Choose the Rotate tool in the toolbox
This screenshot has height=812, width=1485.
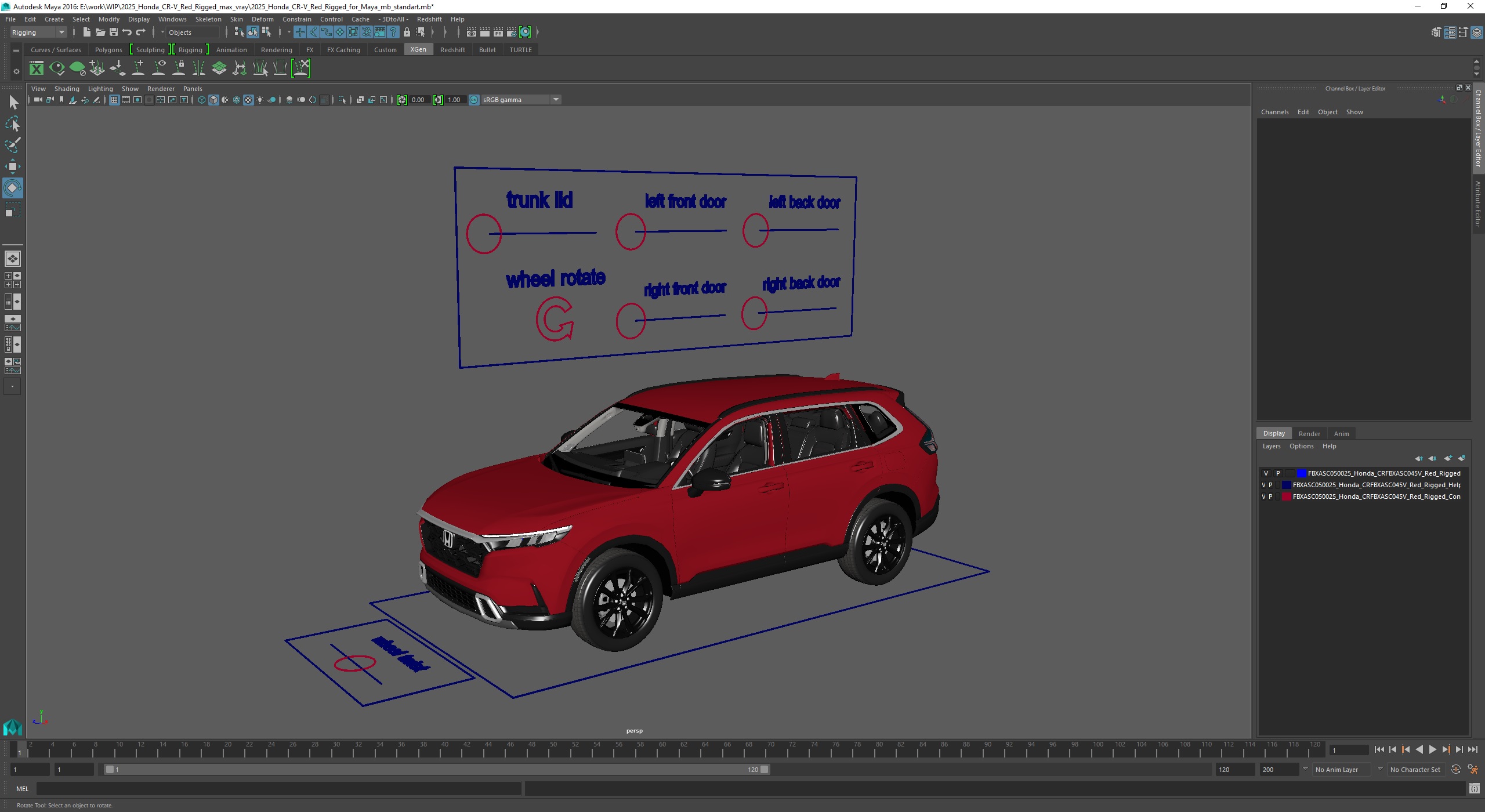13,188
